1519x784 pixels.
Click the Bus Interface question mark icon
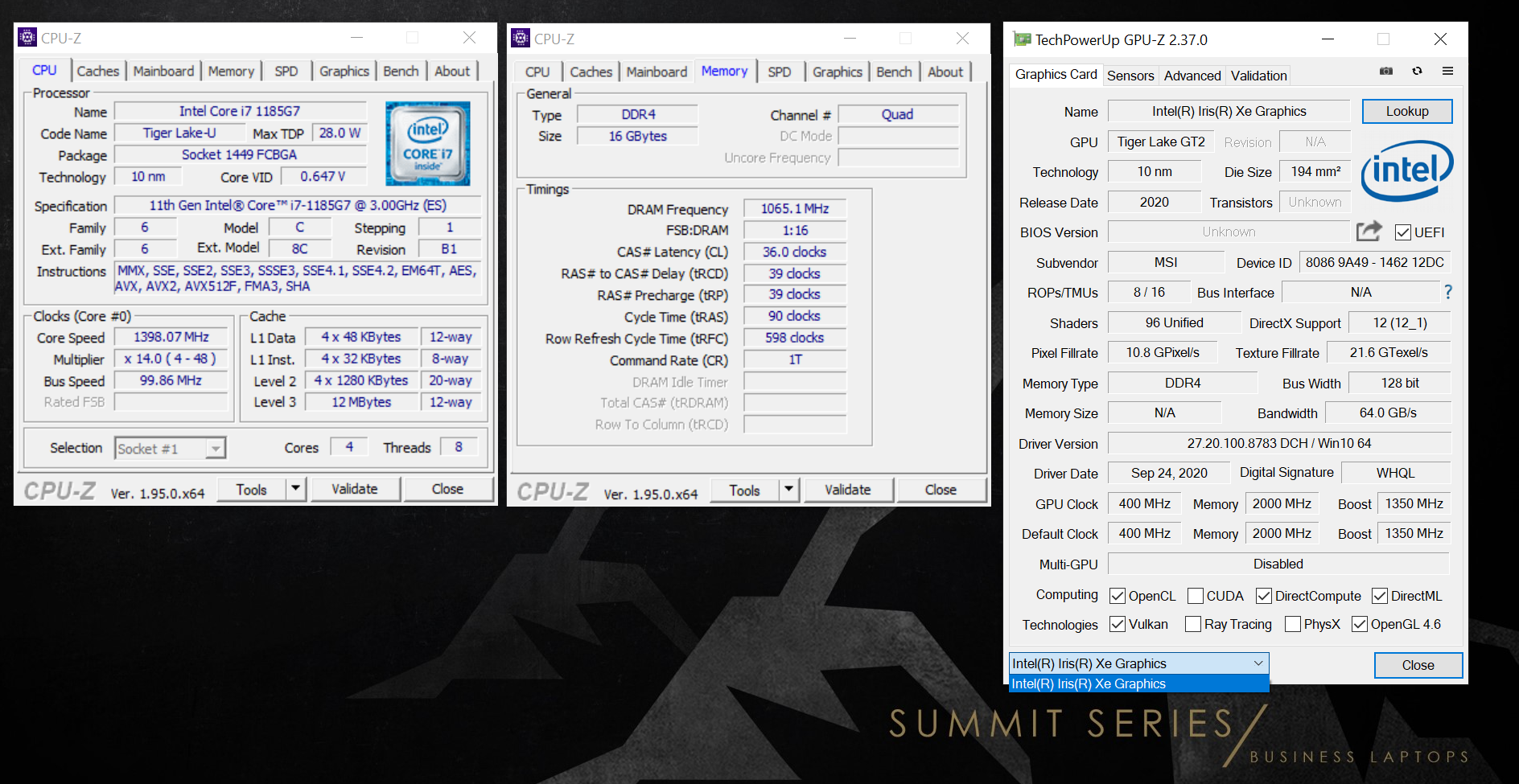point(1448,292)
